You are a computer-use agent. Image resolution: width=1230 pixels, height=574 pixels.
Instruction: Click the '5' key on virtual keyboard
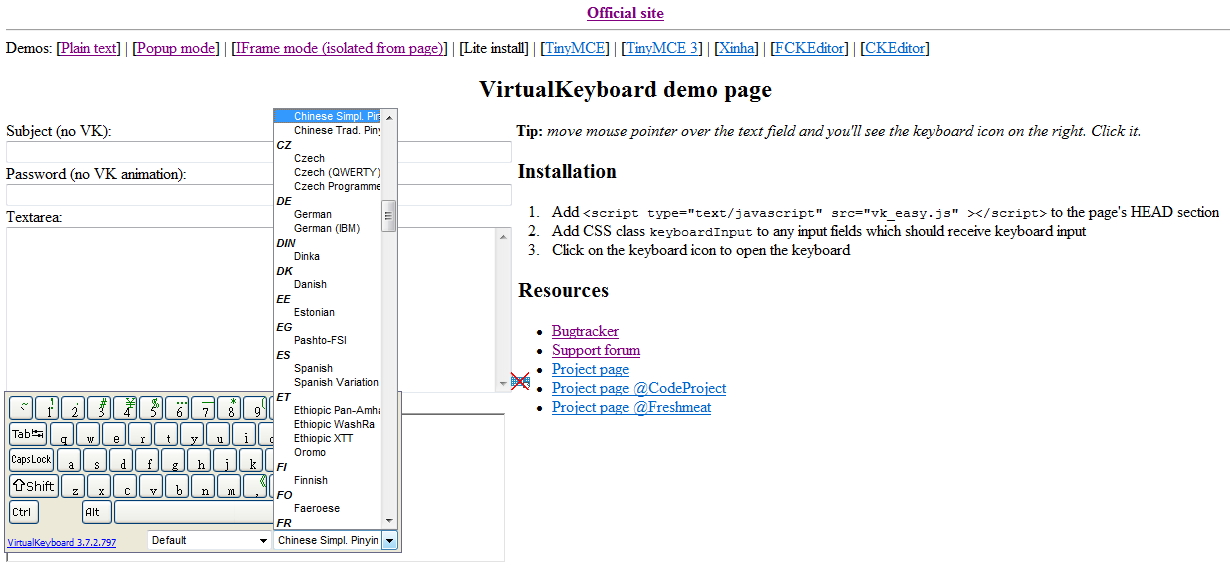pos(151,408)
